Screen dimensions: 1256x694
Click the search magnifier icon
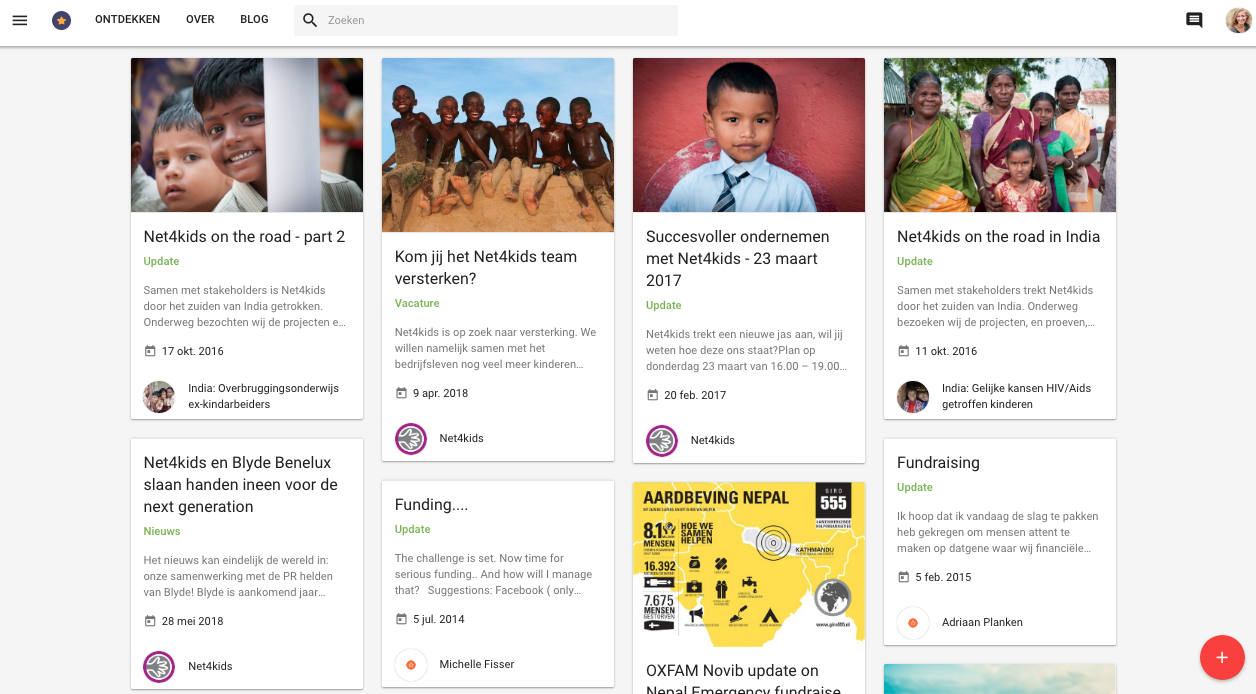click(310, 20)
